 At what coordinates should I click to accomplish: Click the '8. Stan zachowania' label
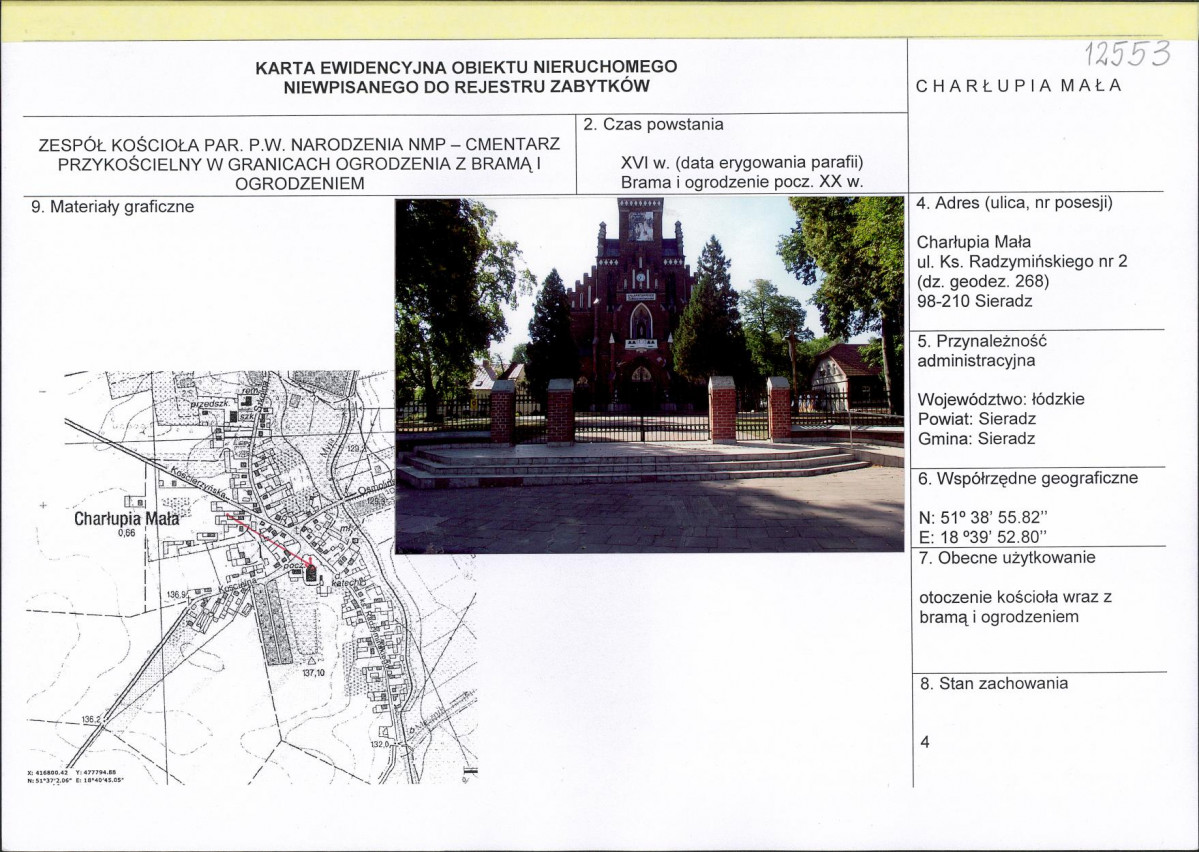click(x=994, y=684)
